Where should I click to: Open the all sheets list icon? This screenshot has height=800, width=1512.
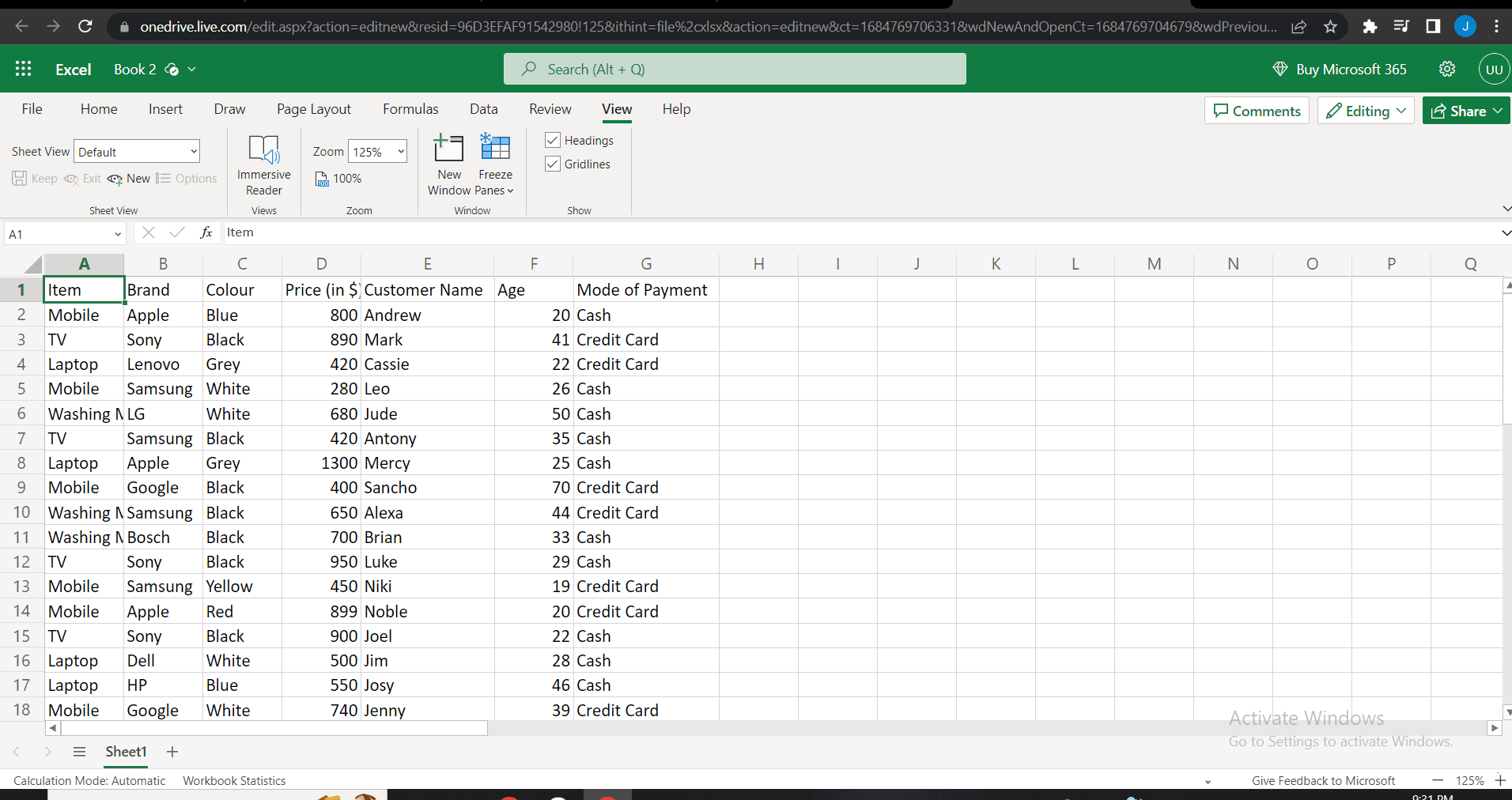[x=79, y=752]
